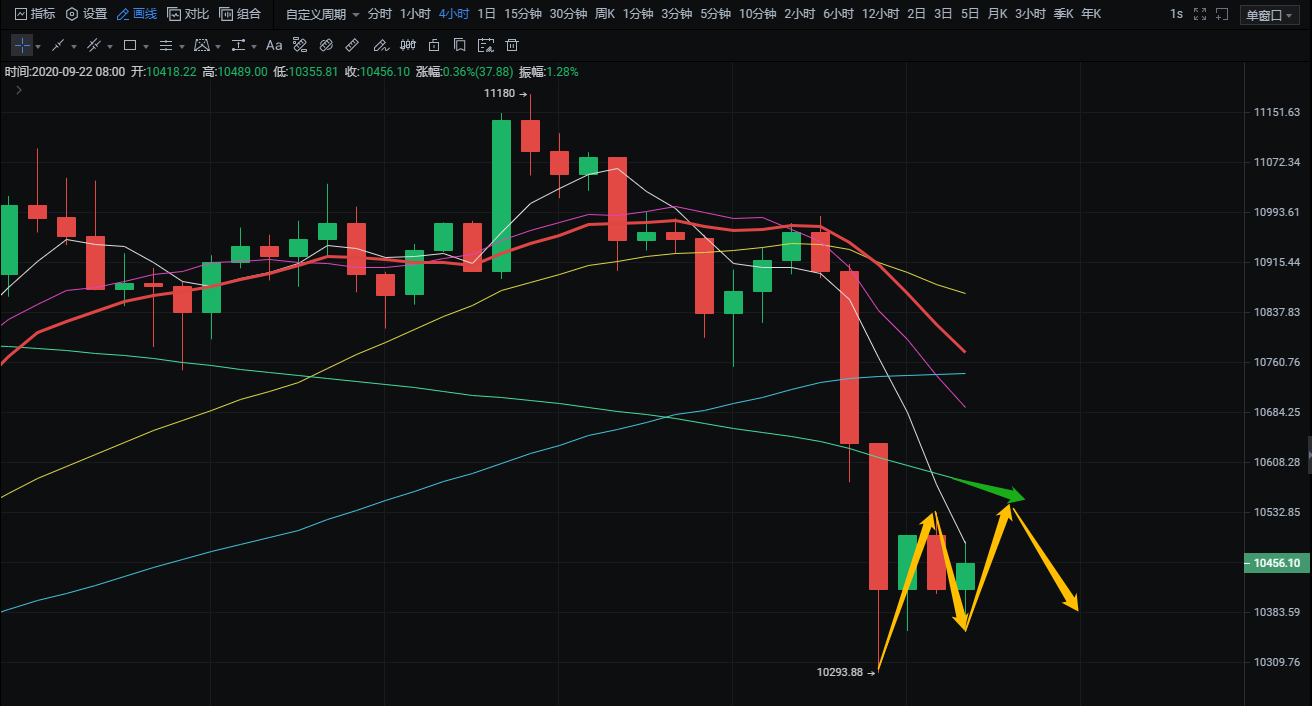Screen dimensions: 1312x706
Task: Enter fullscreen mode using the expand icon
Action: (1200, 14)
